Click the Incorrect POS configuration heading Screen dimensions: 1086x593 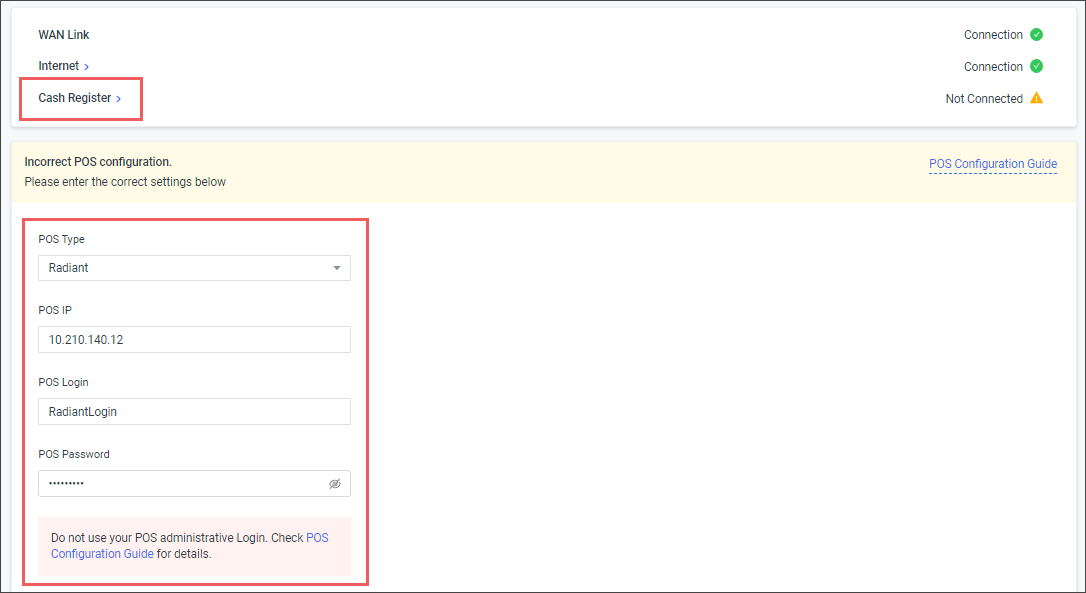pos(98,162)
